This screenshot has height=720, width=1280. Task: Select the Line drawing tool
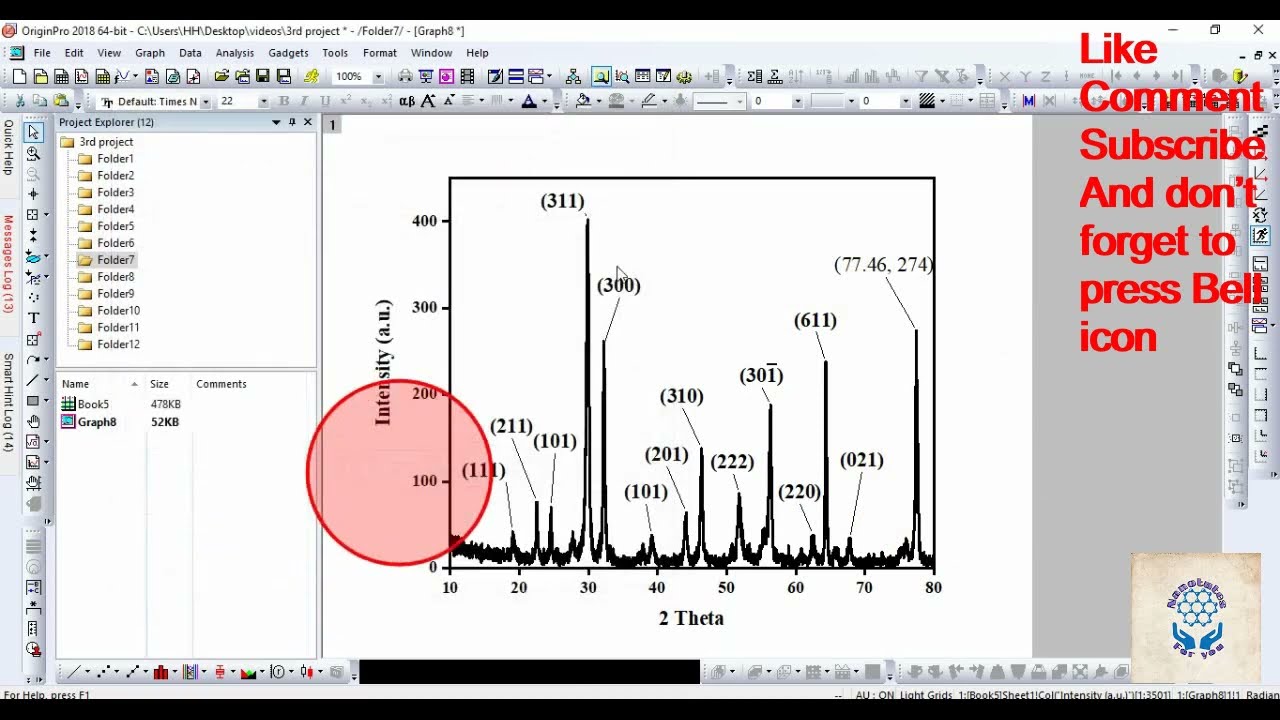(33, 380)
